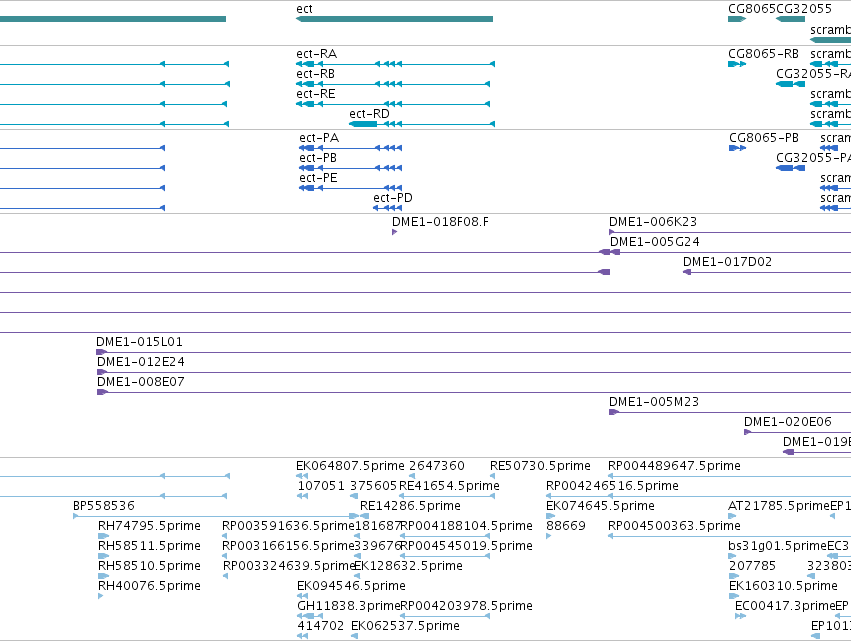Viewport: 851px width, 641px height.
Task: Click the RP004489647.5prime EST label
Action: [x=674, y=466]
